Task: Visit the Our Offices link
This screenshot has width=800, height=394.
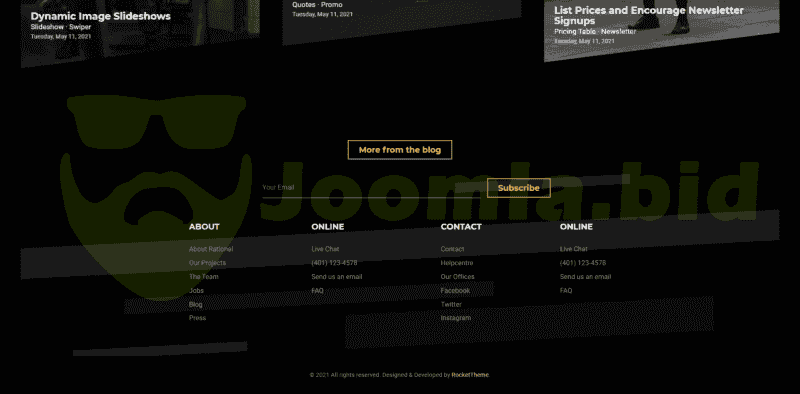Action: tap(458, 277)
